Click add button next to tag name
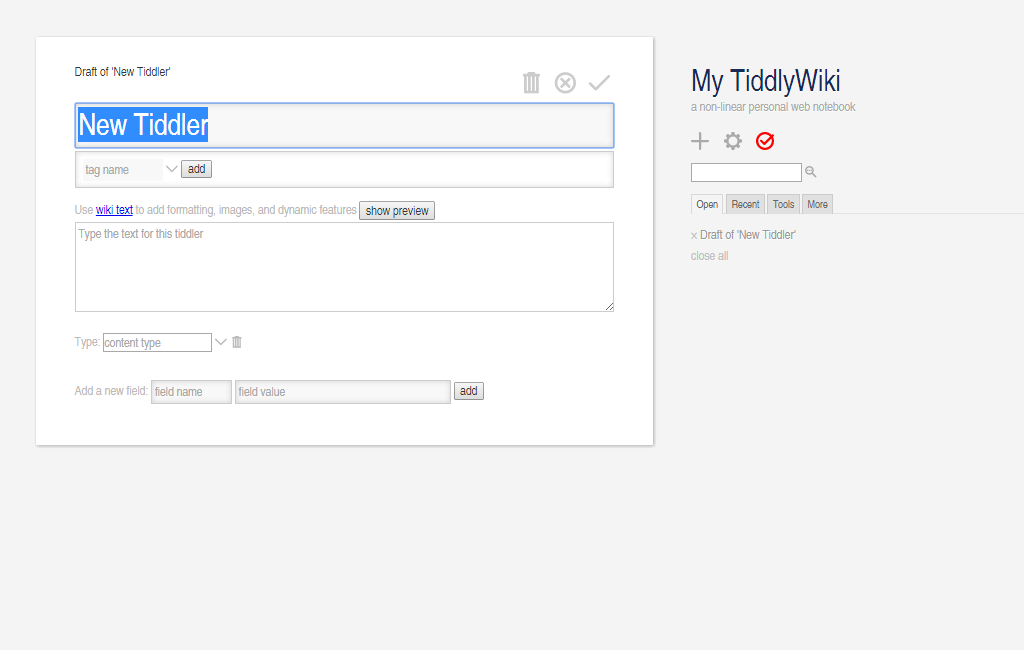The height and width of the screenshot is (650, 1024). pos(197,169)
